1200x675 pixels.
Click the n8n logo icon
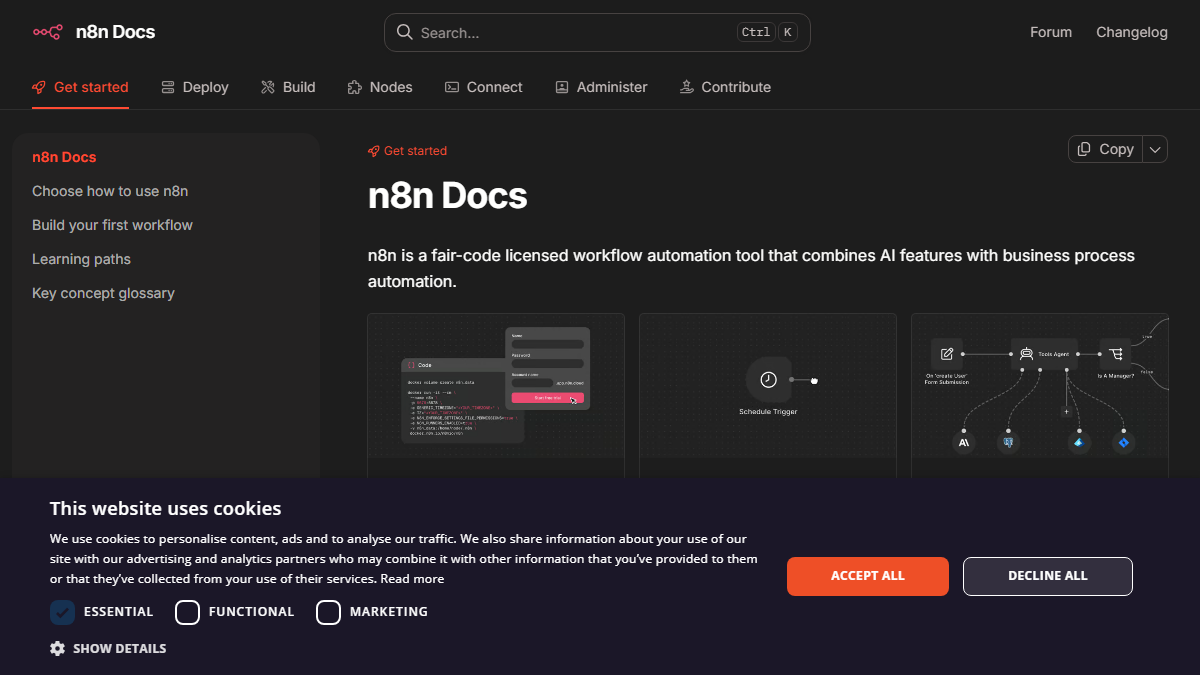coord(47,32)
